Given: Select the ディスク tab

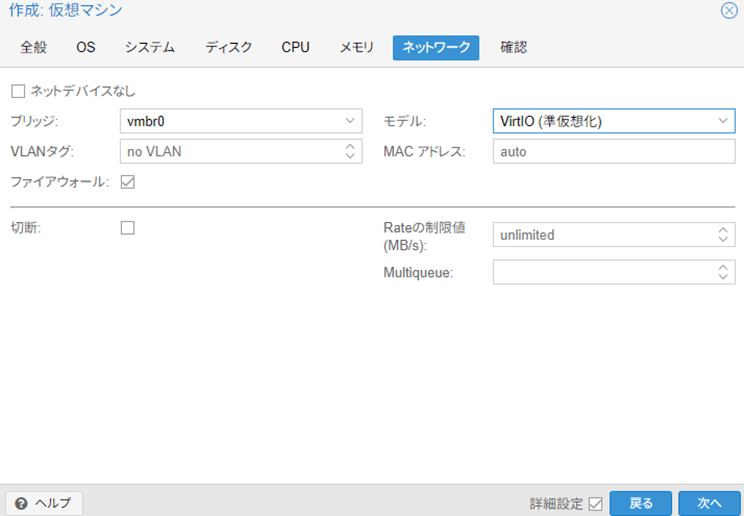Looking at the screenshot, I should point(229,47).
